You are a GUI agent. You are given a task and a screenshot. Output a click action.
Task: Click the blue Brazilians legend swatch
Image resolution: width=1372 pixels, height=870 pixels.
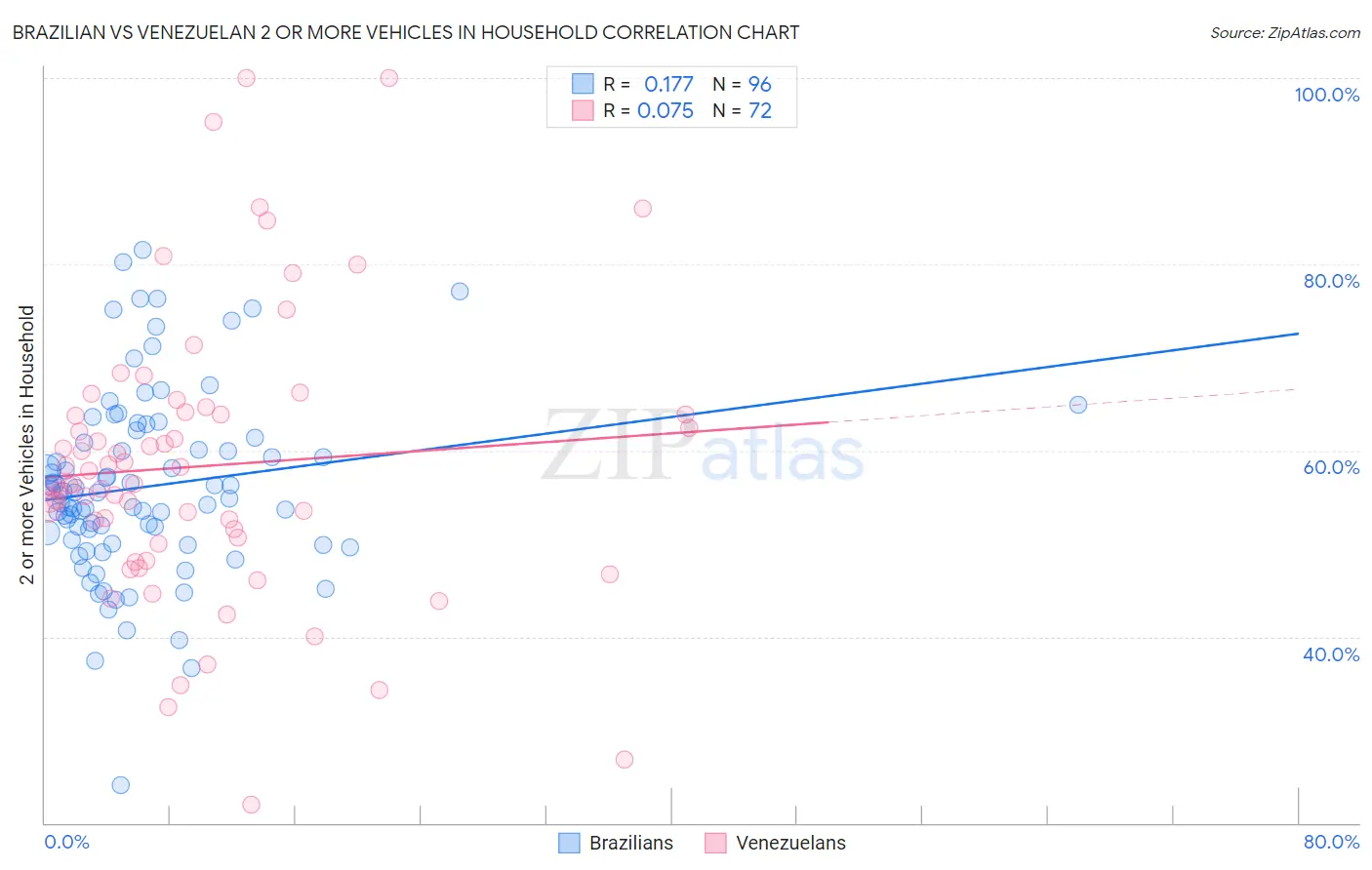[569, 843]
